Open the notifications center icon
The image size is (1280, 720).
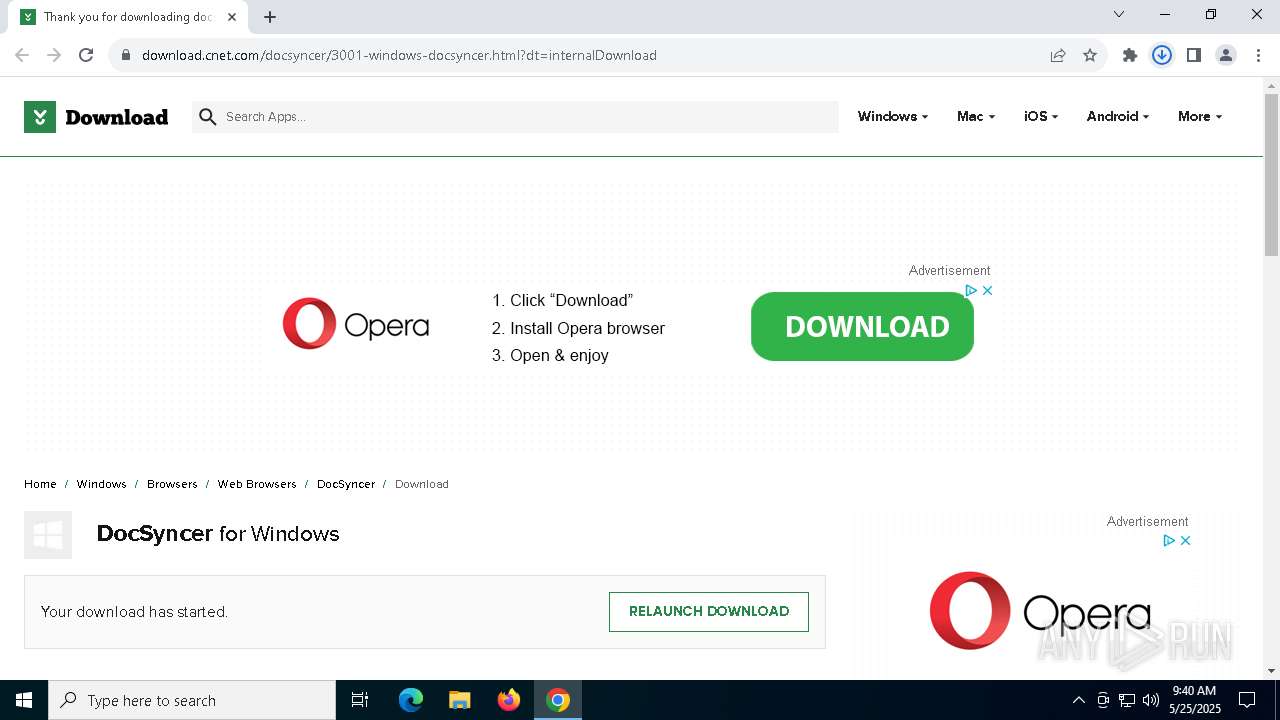[1247, 700]
